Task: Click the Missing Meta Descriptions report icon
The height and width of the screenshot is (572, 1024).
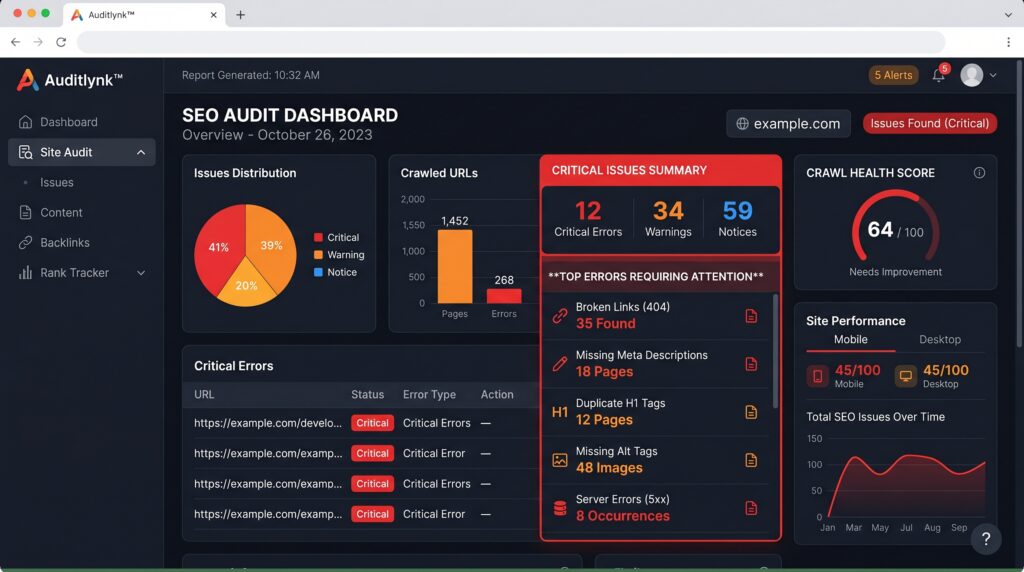Action: pos(751,364)
